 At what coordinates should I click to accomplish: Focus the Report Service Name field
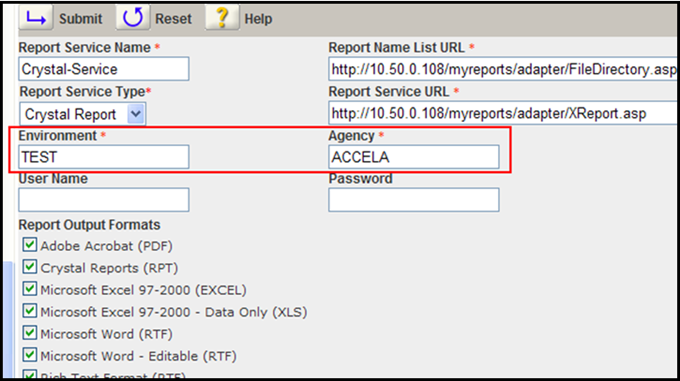pyautogui.click(x=104, y=69)
